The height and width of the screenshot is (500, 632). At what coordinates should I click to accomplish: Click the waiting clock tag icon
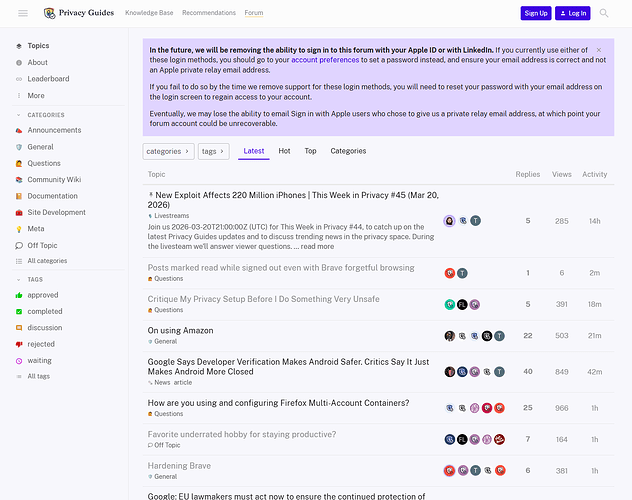pyautogui.click(x=19, y=361)
